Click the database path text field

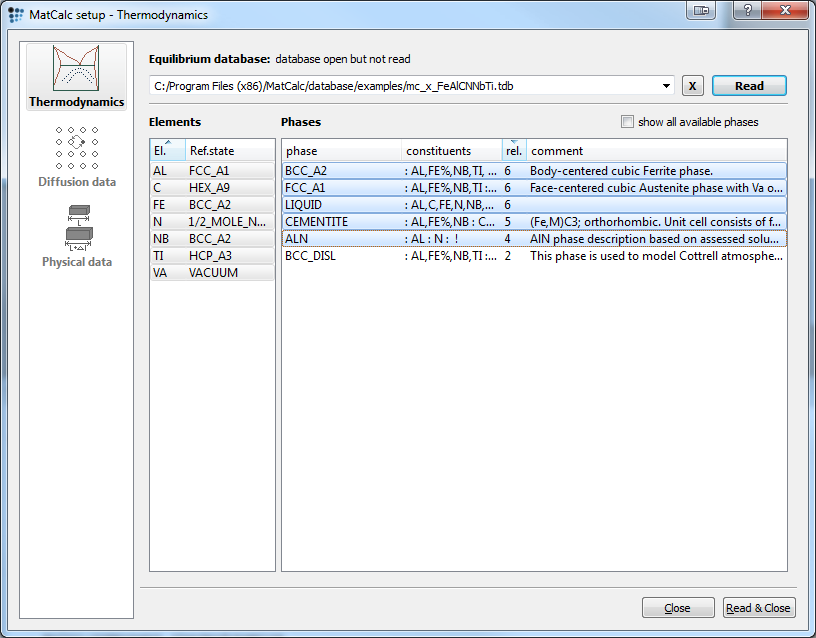click(400, 86)
